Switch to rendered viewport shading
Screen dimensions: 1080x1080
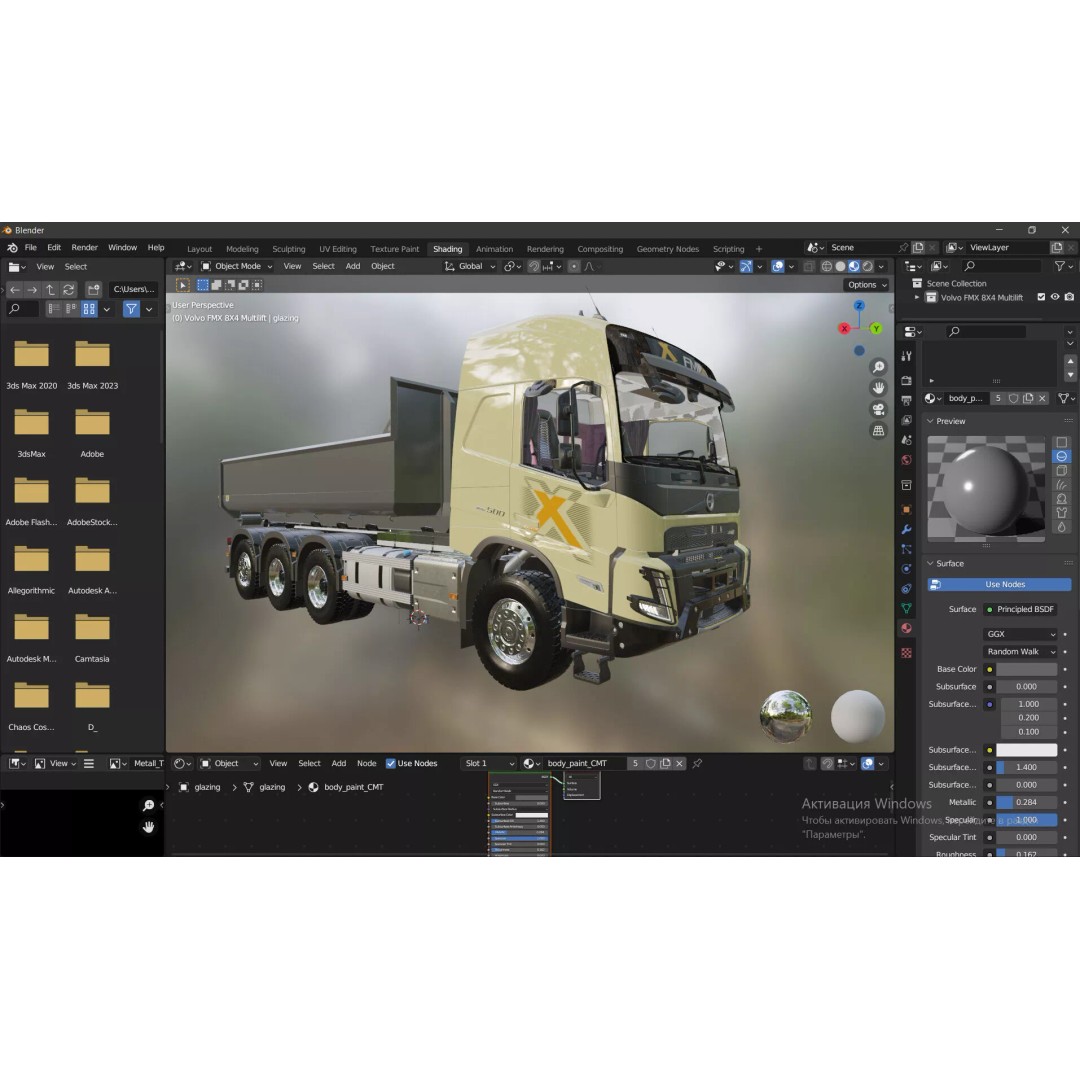click(x=868, y=267)
